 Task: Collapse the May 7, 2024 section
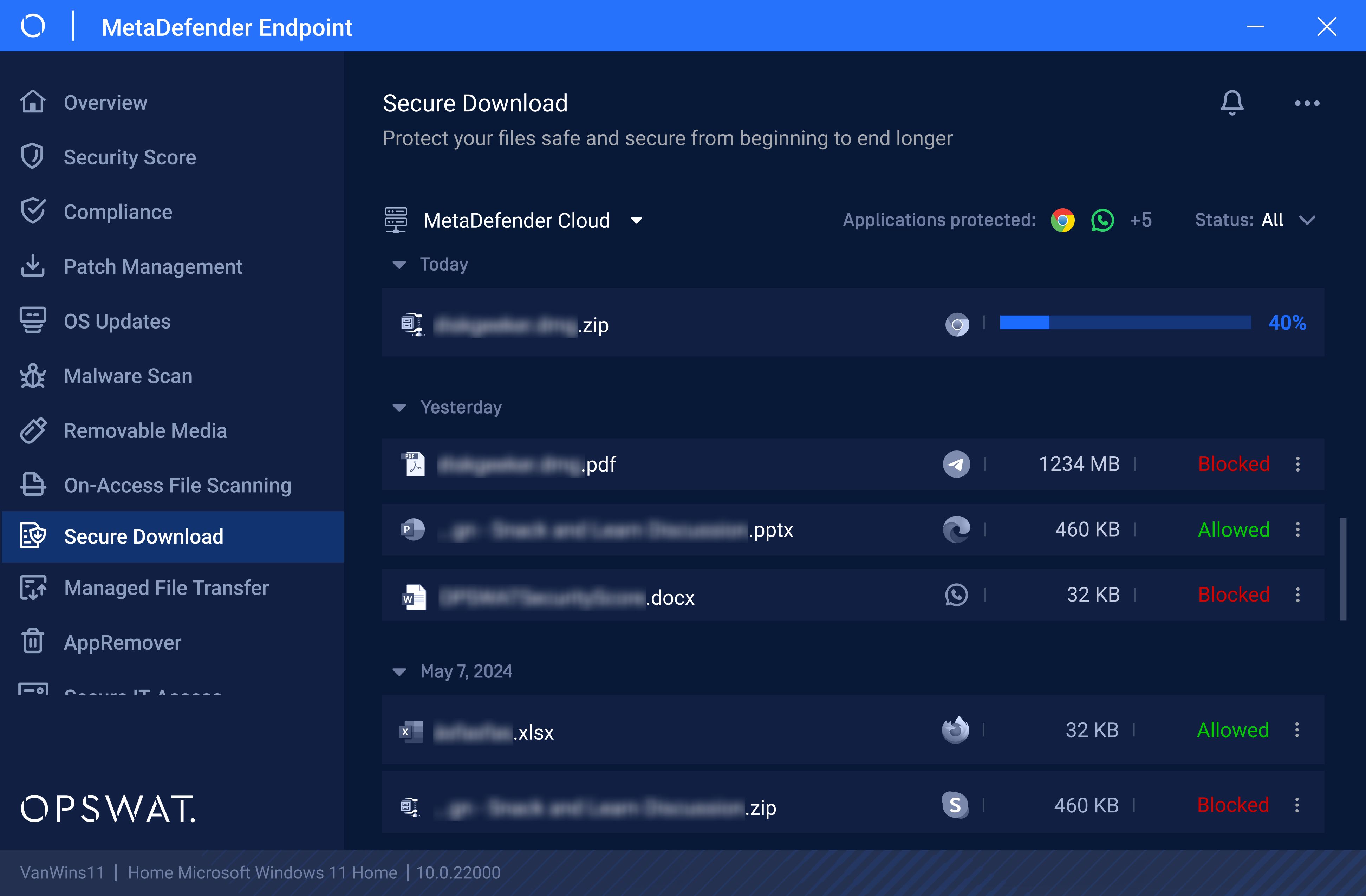(x=399, y=671)
